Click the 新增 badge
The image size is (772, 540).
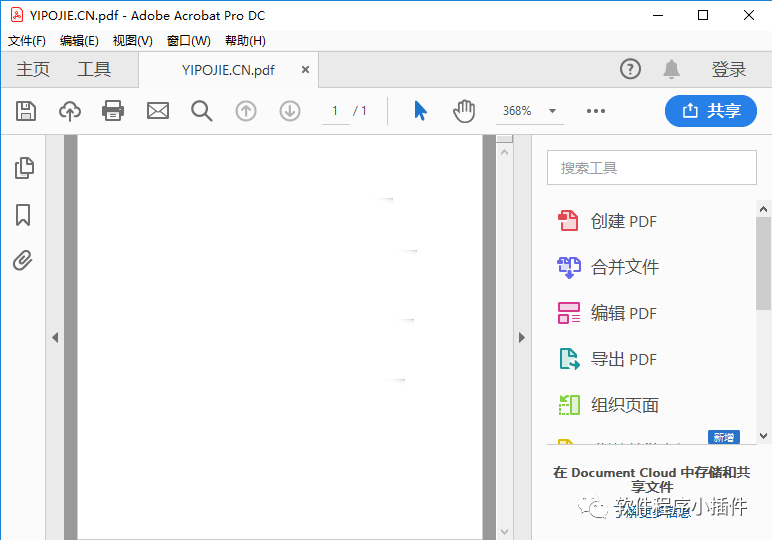tap(724, 437)
